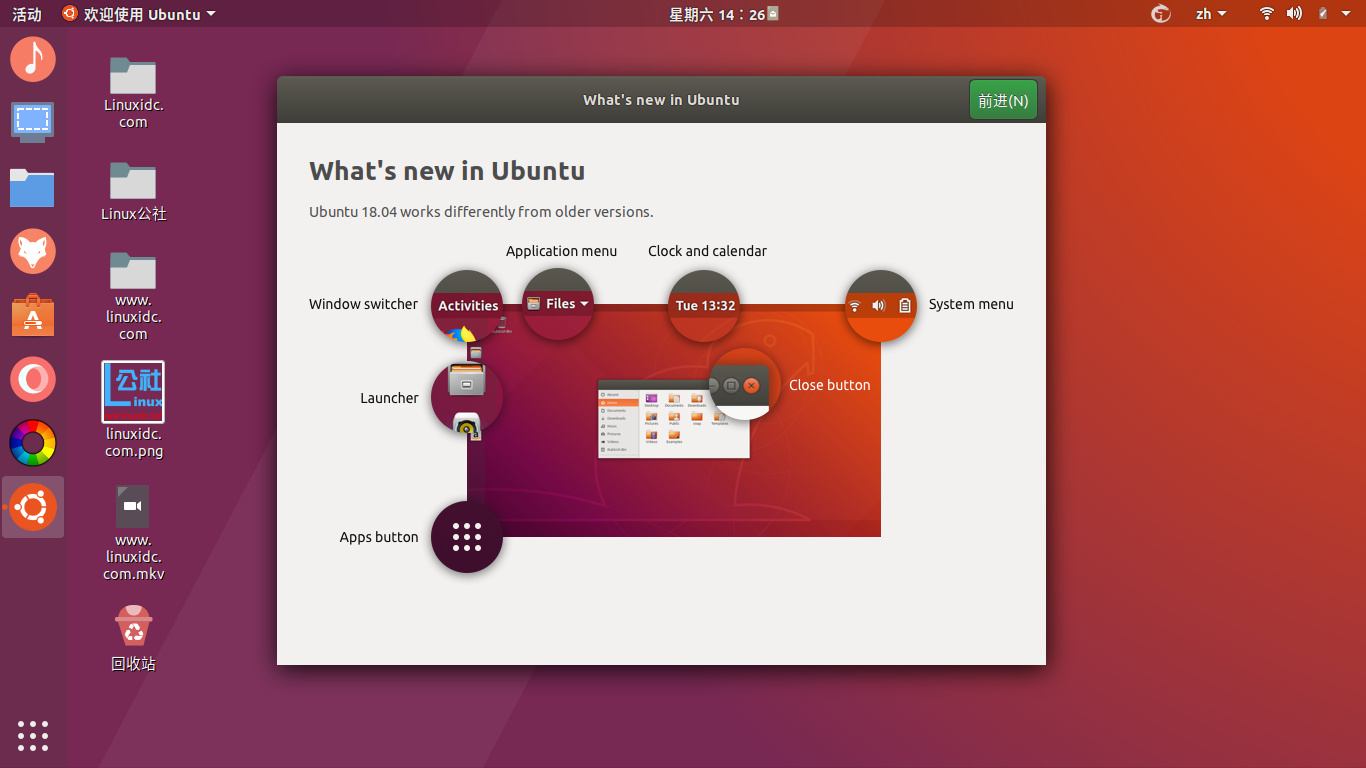Click the fcitx input method icon in top bar
This screenshot has width=1366, height=768.
coord(1160,14)
